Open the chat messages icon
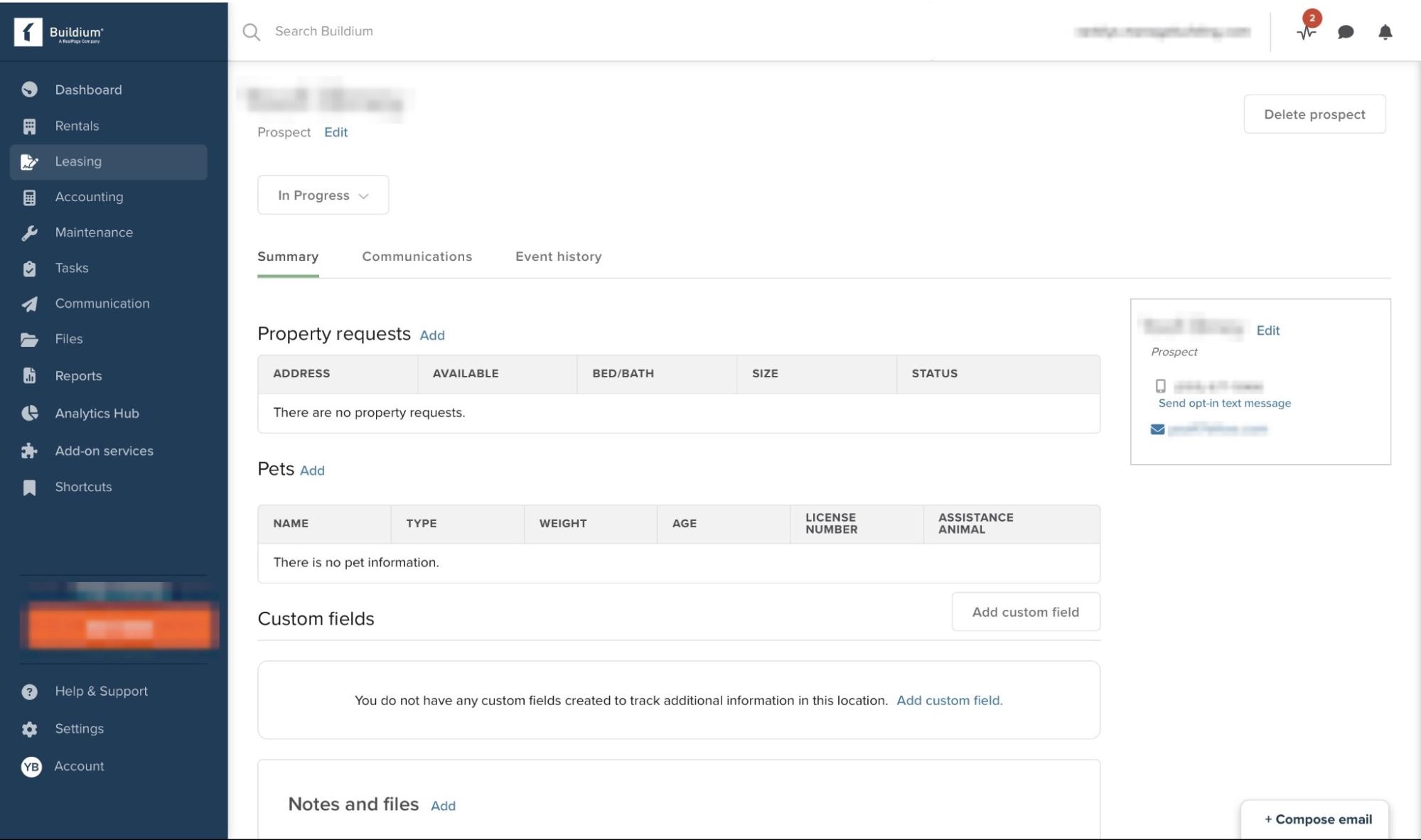The image size is (1421, 840). pos(1345,32)
